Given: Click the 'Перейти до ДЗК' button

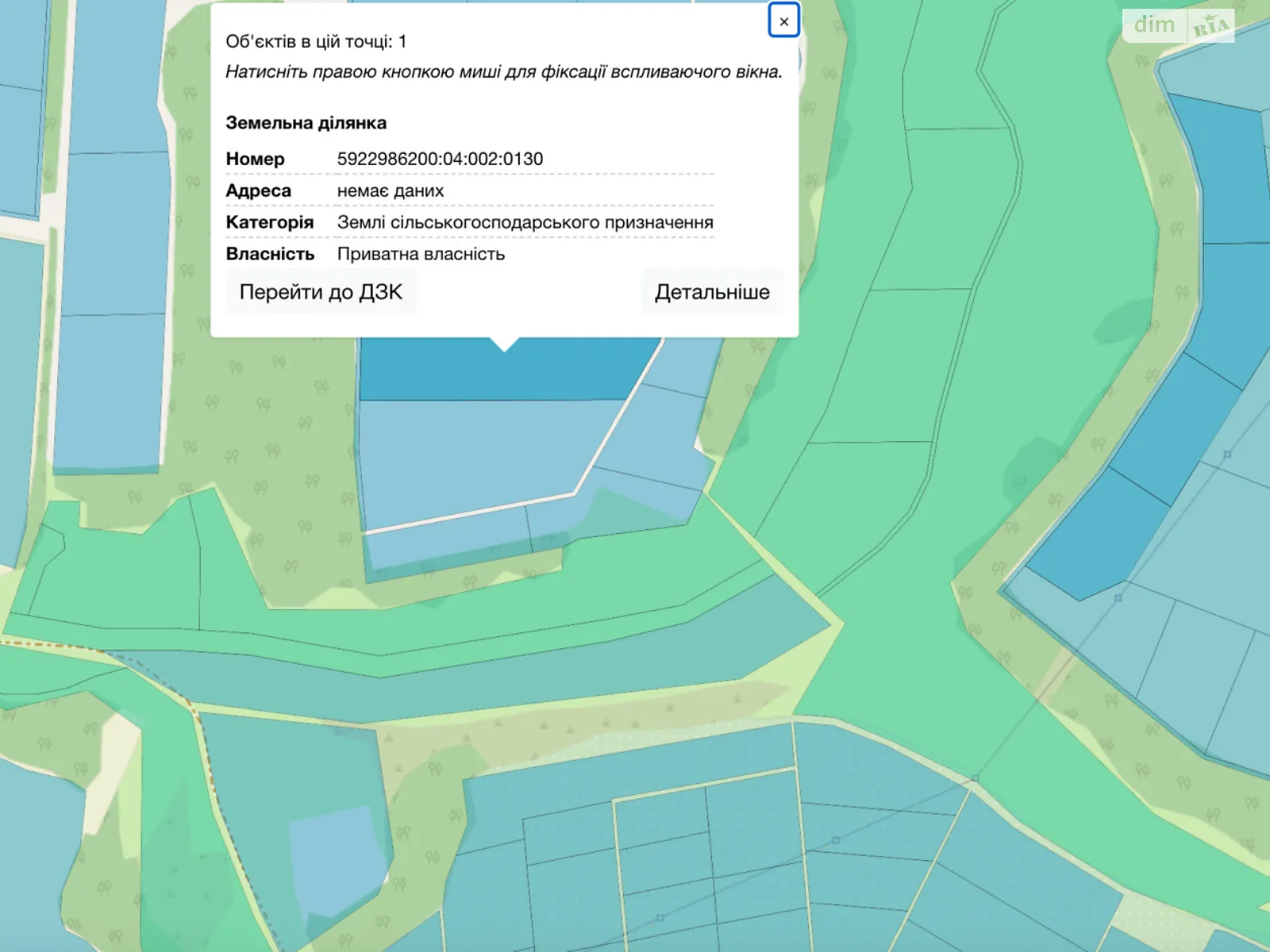Looking at the screenshot, I should pos(321,292).
